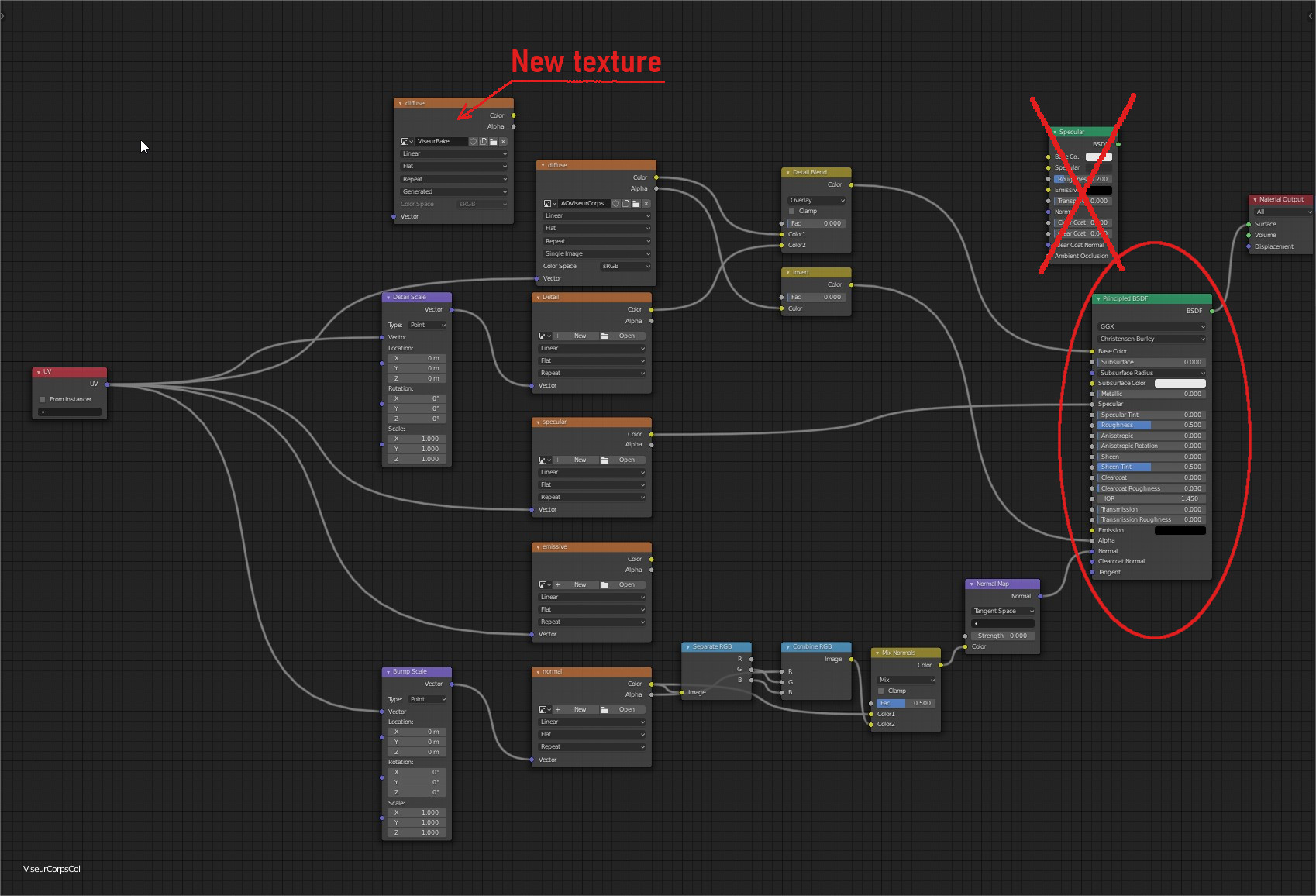Unlink the AOViseurCorps image with X icon
This screenshot has height=896, width=1316.
click(646, 204)
